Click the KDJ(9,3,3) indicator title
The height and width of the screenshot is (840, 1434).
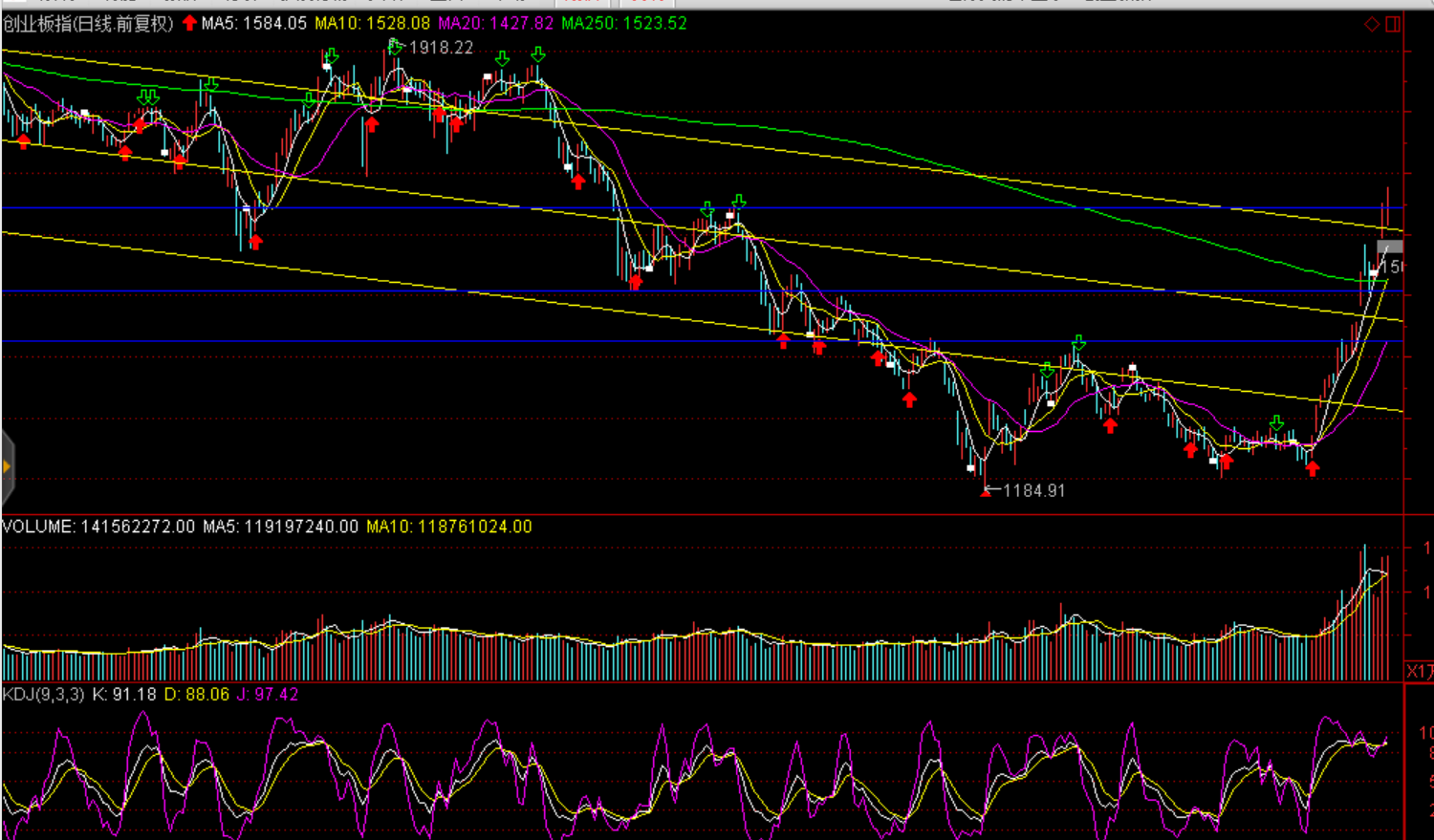click(x=43, y=695)
